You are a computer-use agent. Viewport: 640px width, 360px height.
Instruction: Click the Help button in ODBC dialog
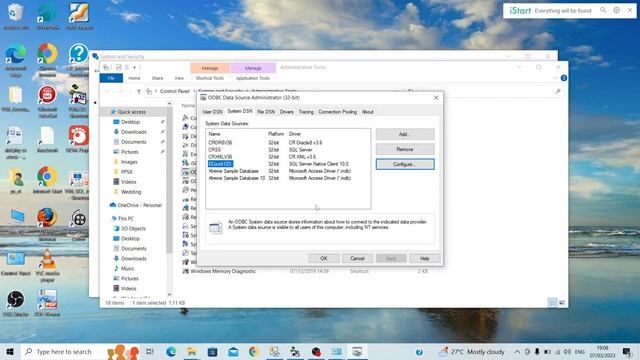pos(424,258)
